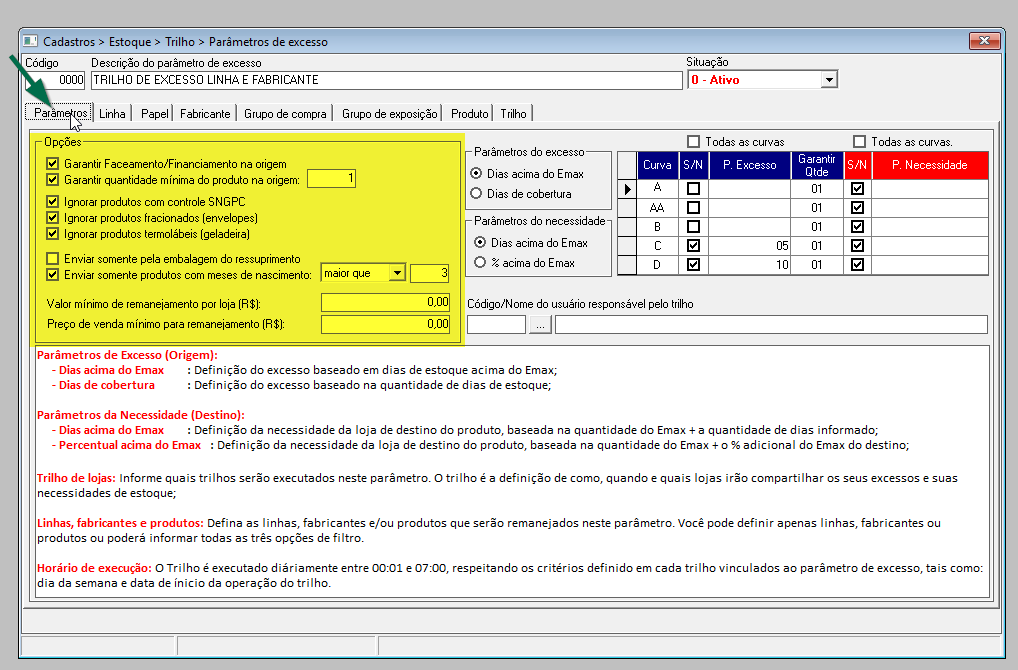Uncheck the red S/N necessity box for curve D
Viewport: 1018px width, 670px height.
[x=858, y=265]
